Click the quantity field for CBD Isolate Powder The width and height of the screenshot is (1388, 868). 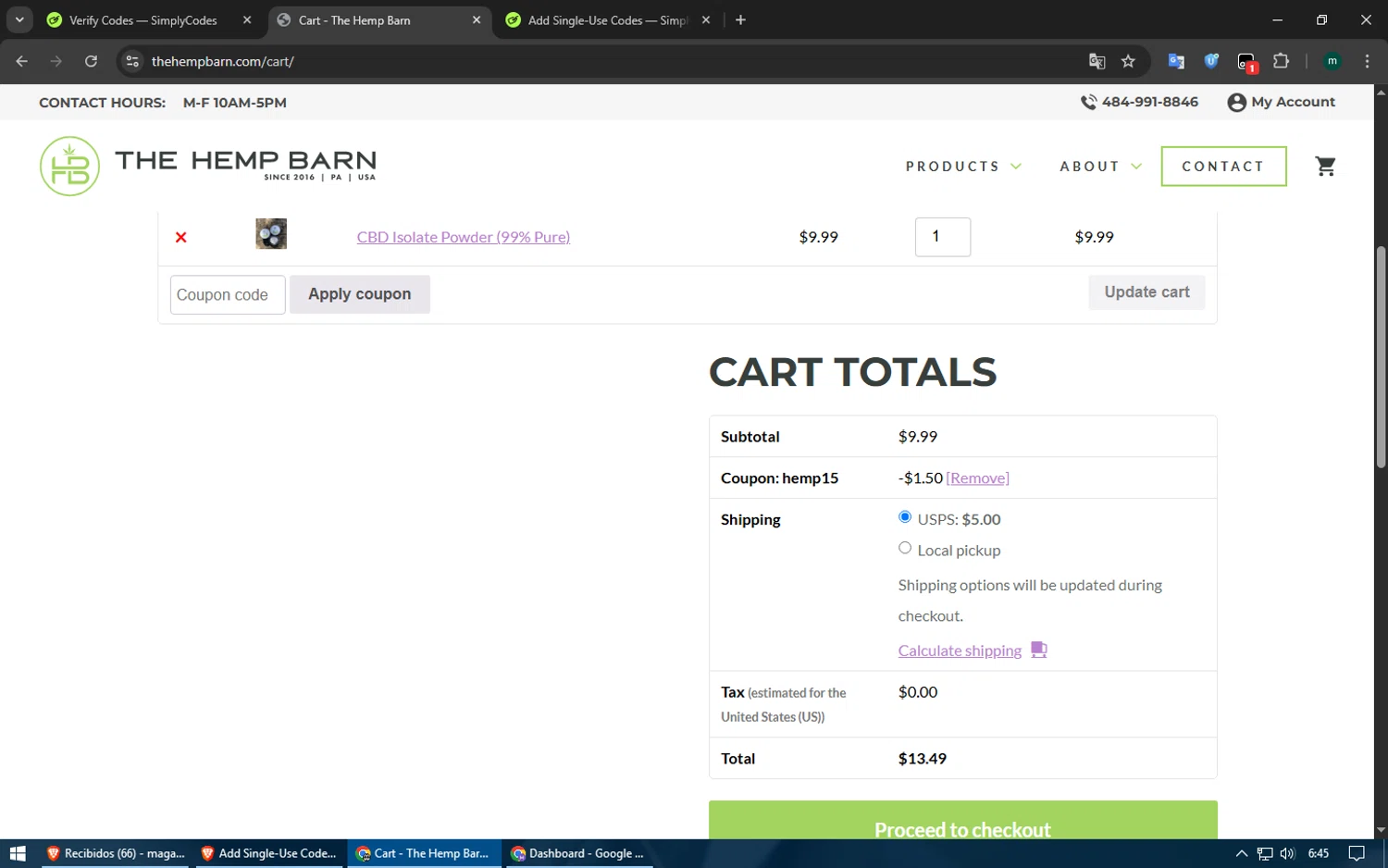pos(942,237)
